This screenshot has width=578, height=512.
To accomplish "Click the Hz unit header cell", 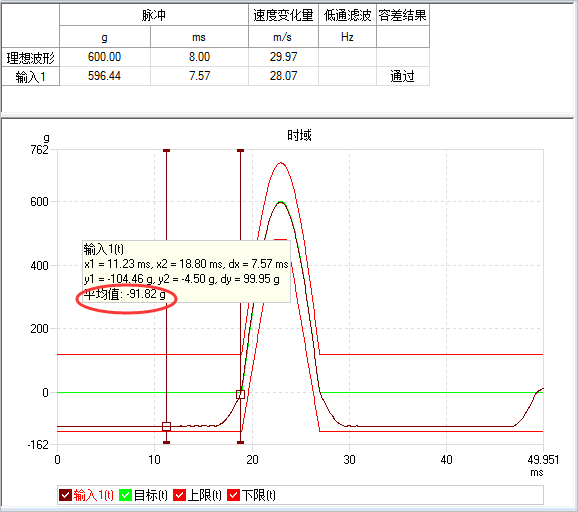I will (347, 37).
